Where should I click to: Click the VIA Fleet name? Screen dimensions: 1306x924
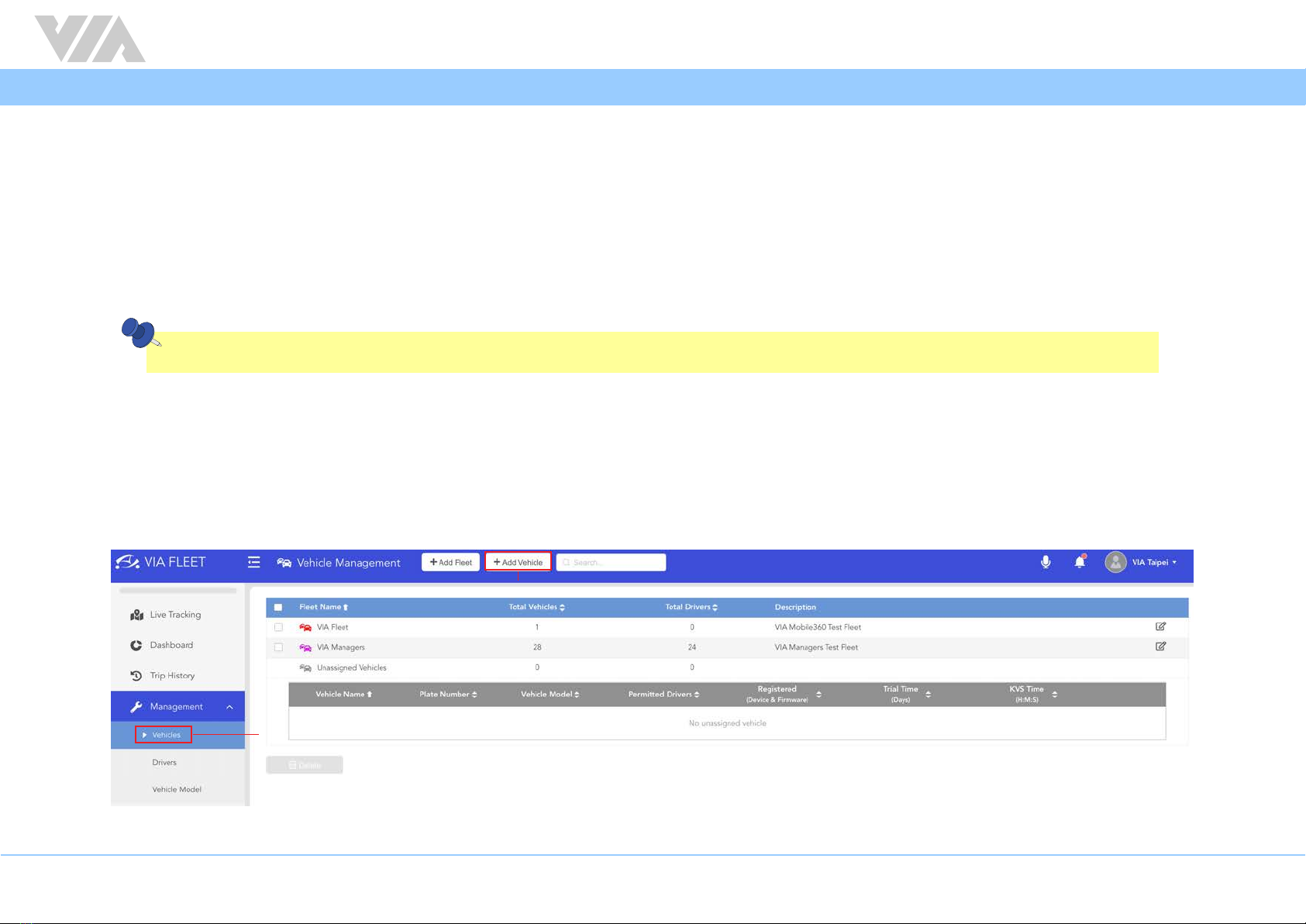click(x=333, y=627)
